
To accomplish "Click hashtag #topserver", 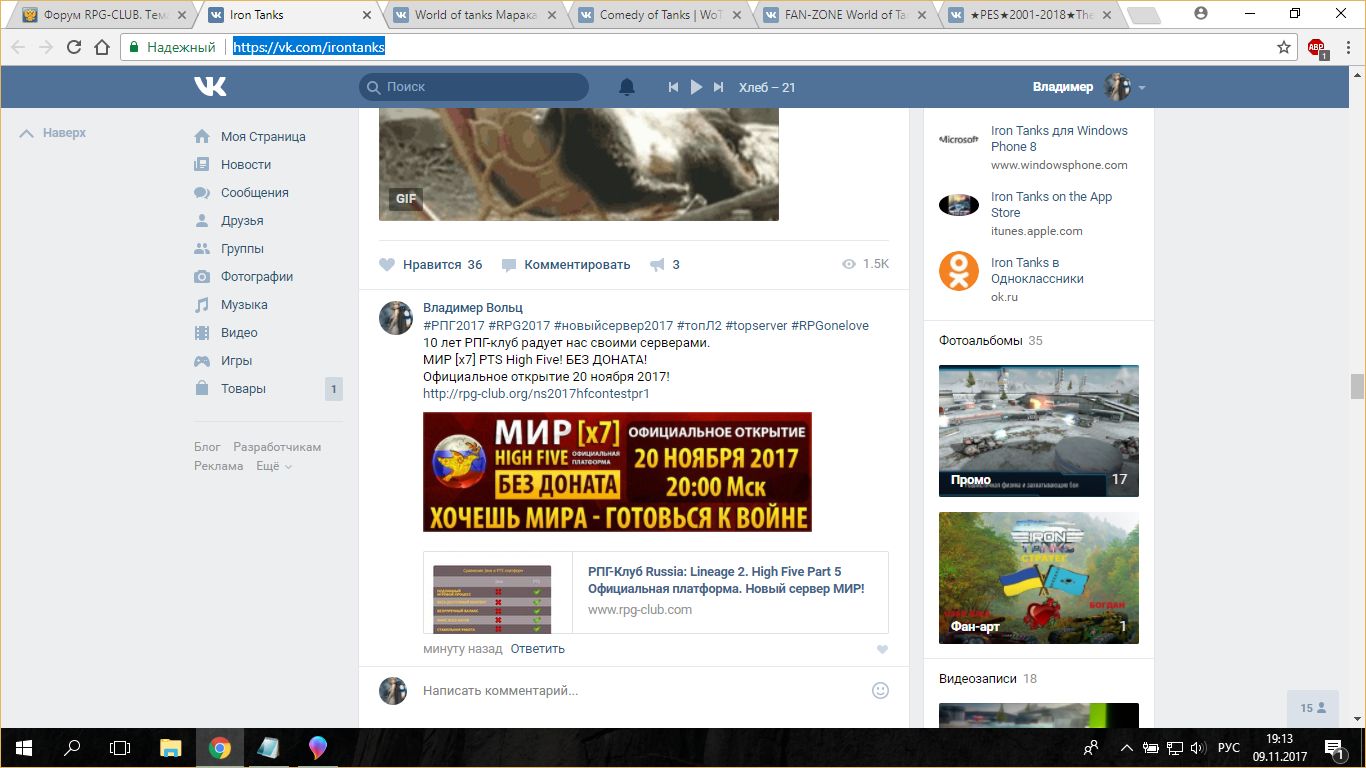I will click(755, 325).
